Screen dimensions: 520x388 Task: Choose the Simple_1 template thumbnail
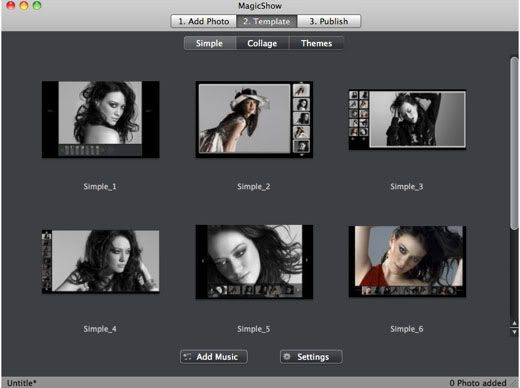[x=100, y=119]
